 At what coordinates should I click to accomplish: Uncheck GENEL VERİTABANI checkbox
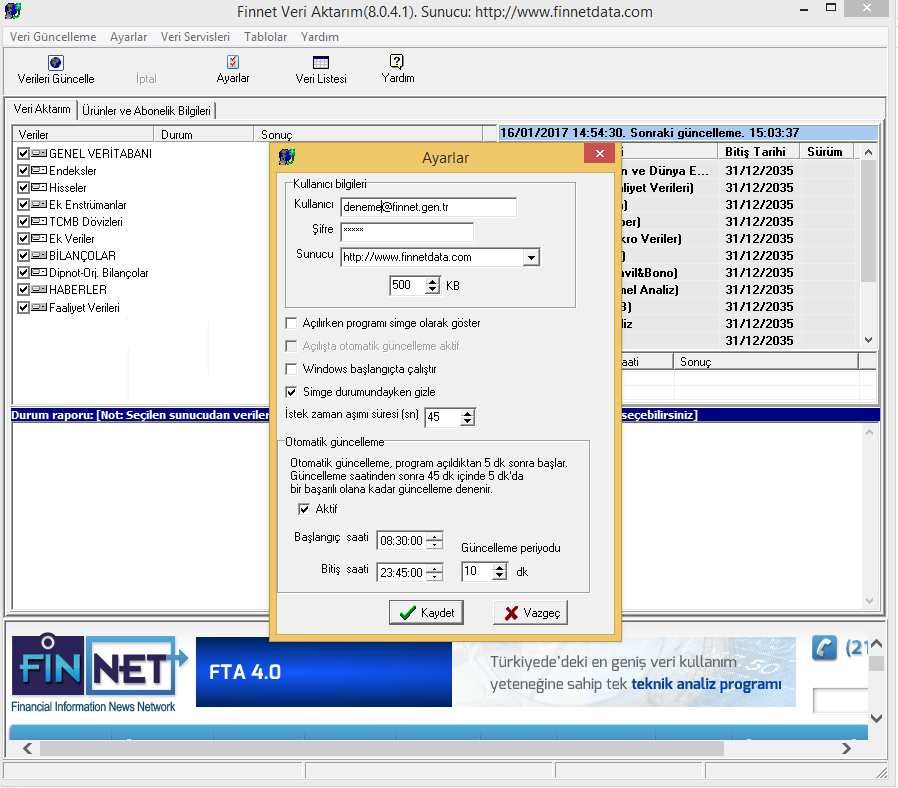[x=23, y=153]
